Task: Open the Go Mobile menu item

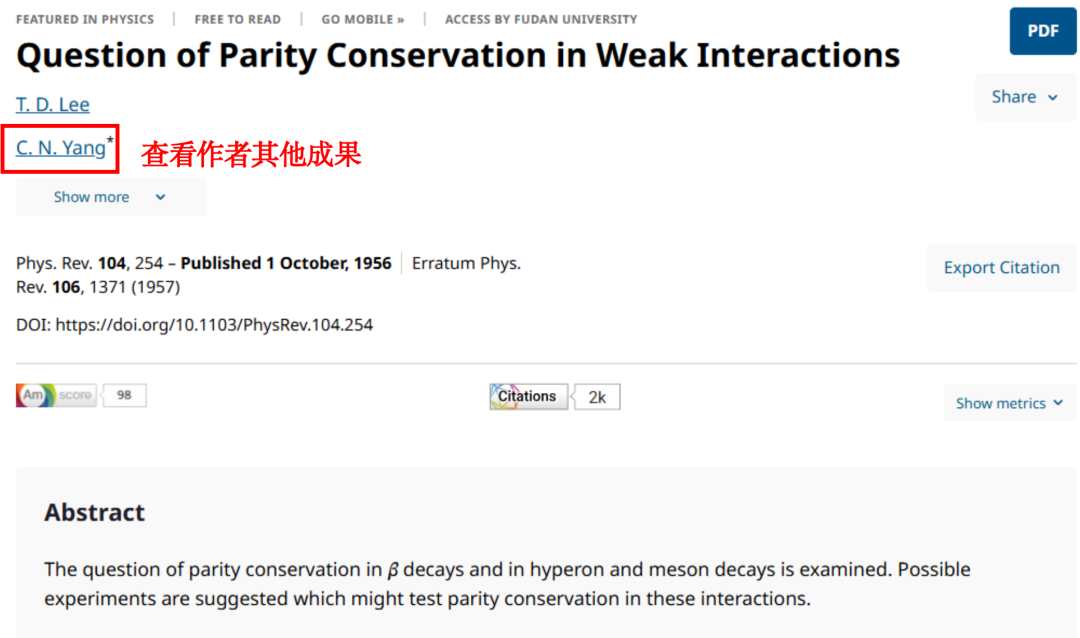Action: point(363,19)
